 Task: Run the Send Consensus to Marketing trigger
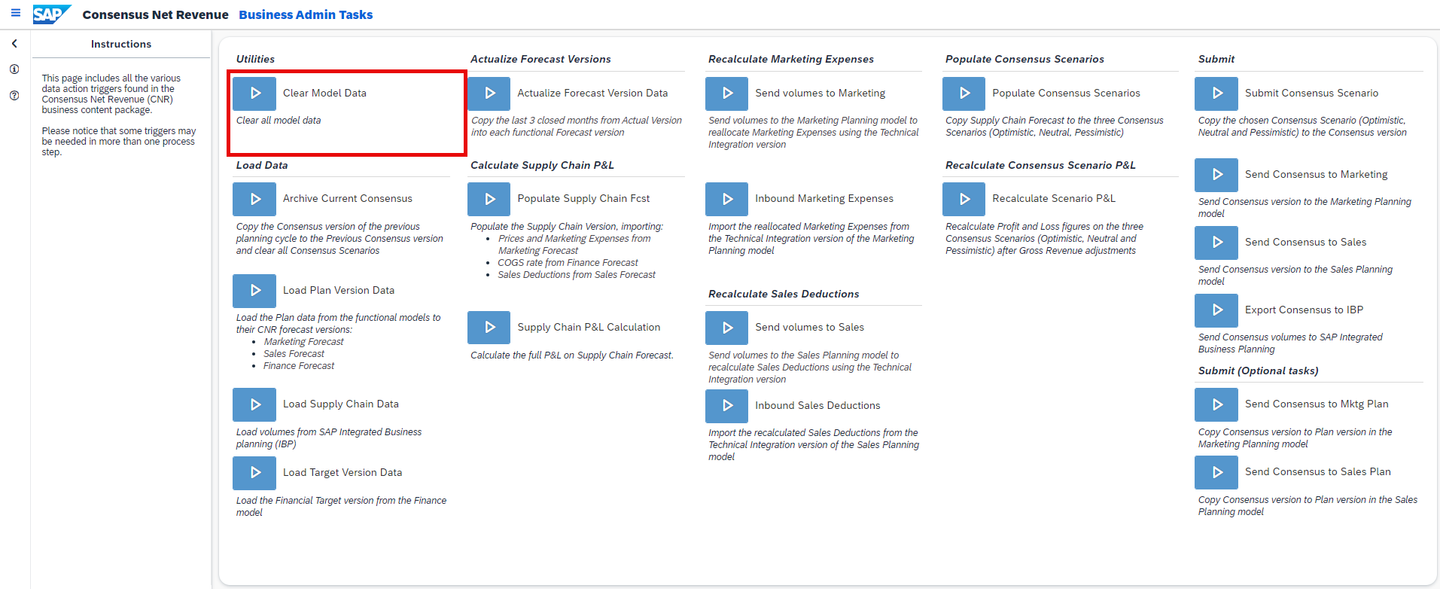click(1217, 174)
